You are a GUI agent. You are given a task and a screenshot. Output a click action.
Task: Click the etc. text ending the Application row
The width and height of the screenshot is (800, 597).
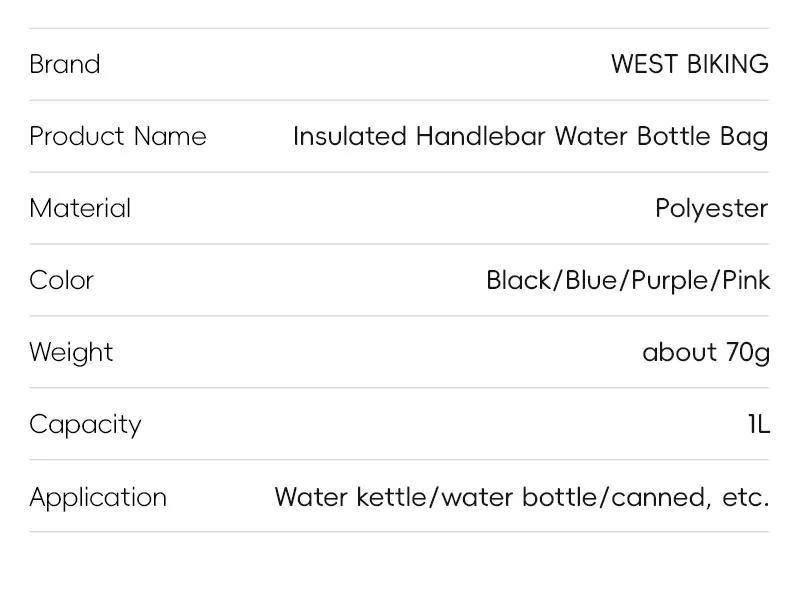[746, 497]
